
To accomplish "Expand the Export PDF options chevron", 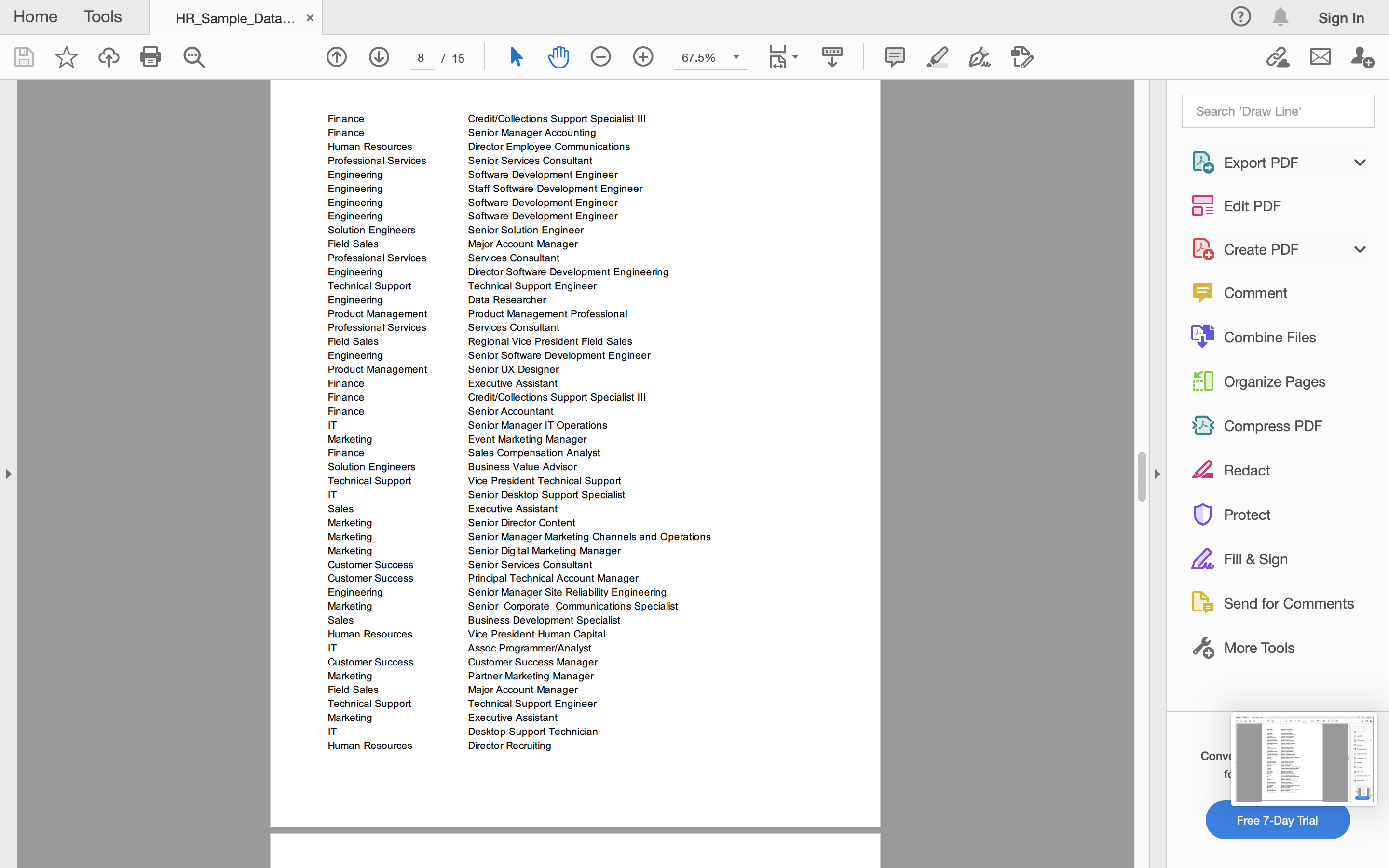I will pyautogui.click(x=1360, y=163).
